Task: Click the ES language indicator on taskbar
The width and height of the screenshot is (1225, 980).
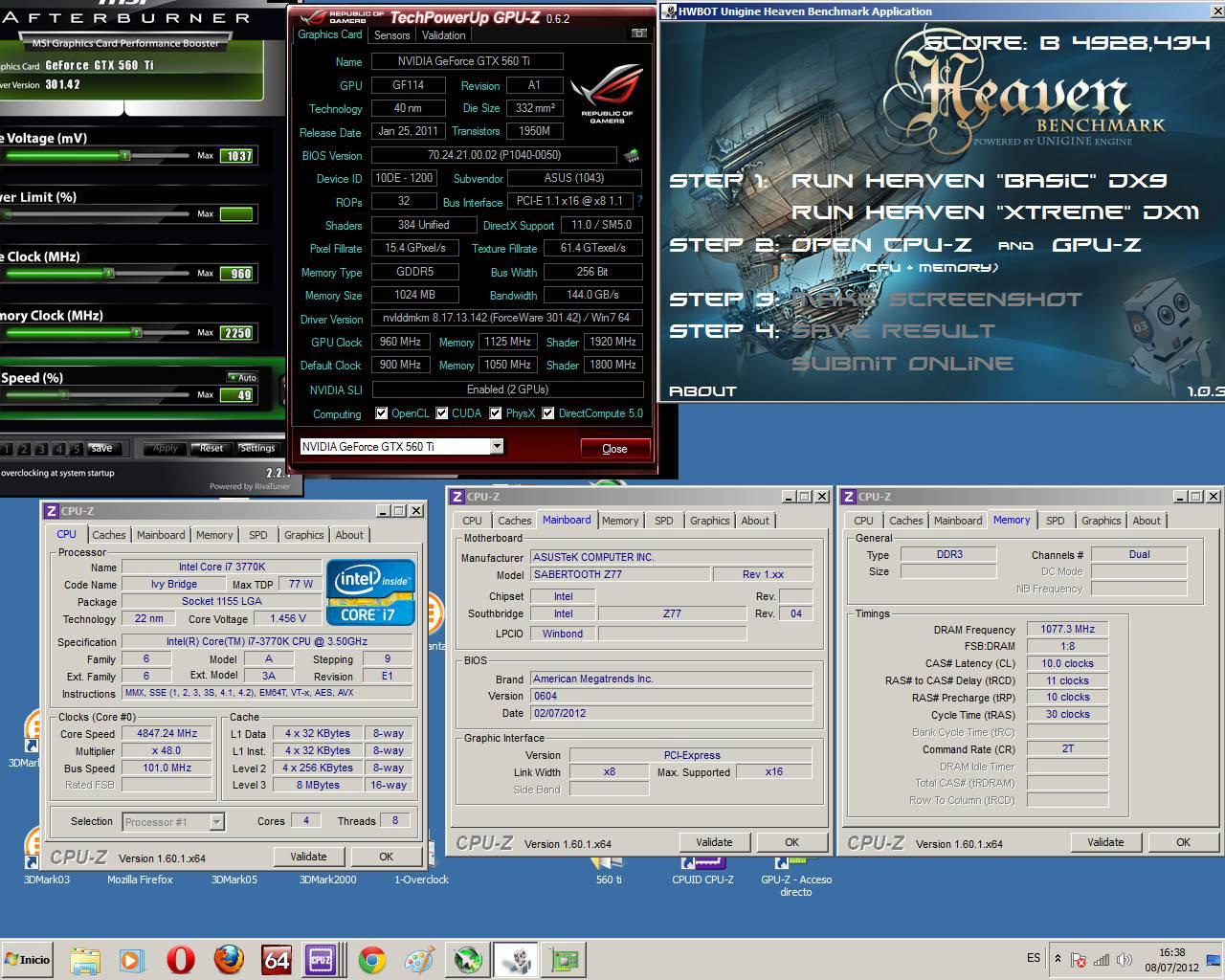Action: (x=1034, y=958)
